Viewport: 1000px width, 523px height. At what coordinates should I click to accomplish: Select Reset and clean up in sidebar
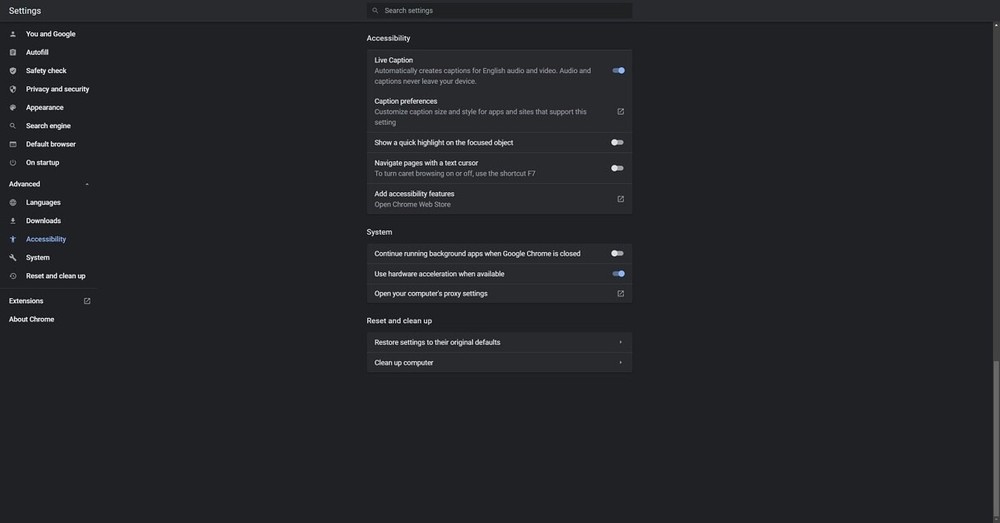[x=55, y=276]
